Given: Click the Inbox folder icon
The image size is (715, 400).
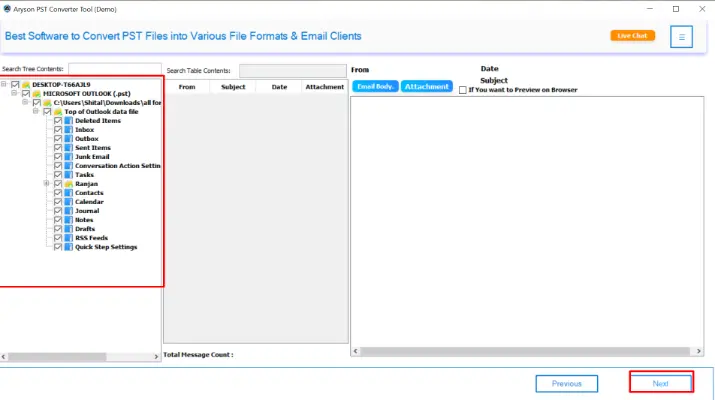Looking at the screenshot, I should pos(69,130).
